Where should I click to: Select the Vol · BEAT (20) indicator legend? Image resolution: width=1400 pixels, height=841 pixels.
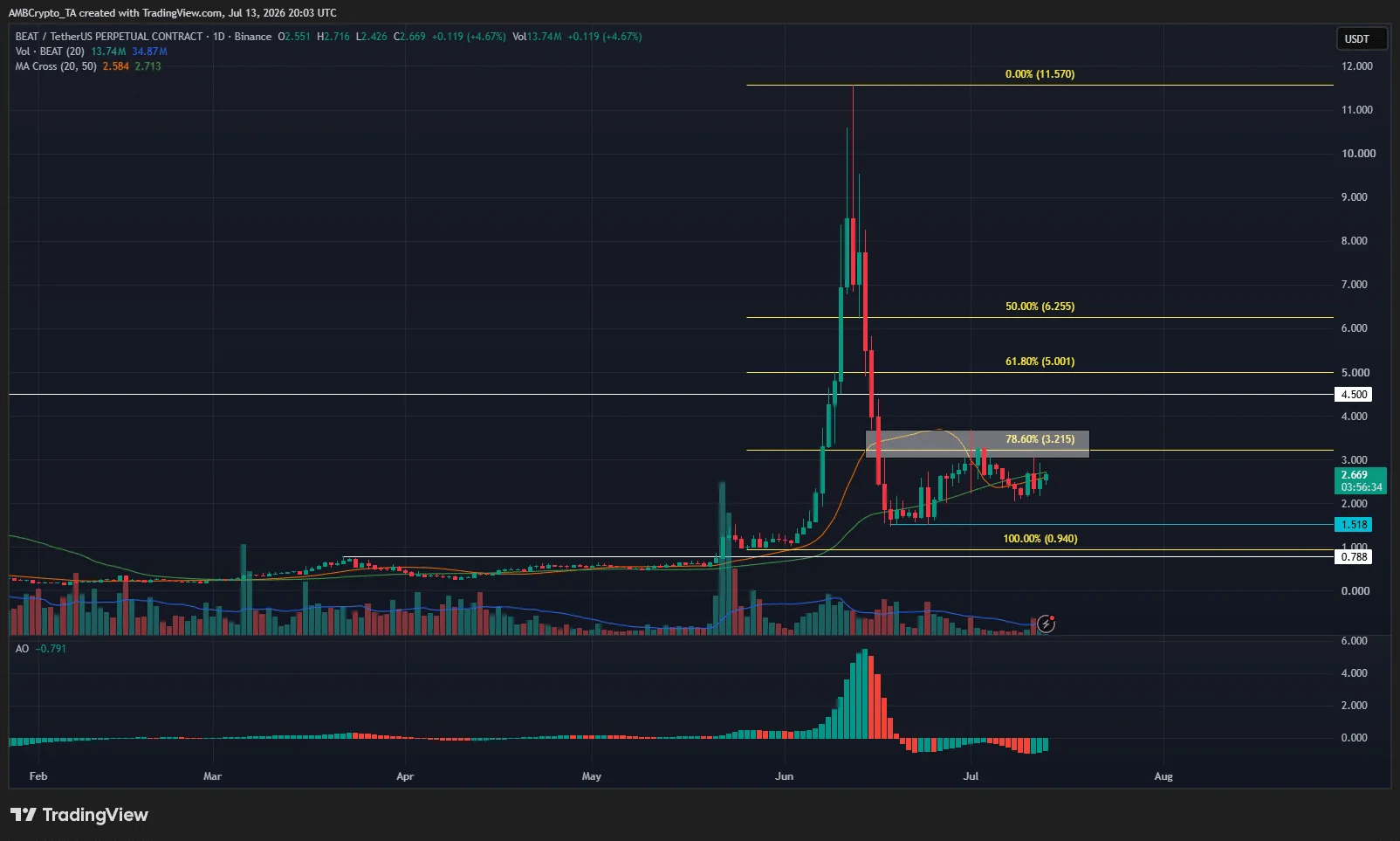click(x=50, y=52)
